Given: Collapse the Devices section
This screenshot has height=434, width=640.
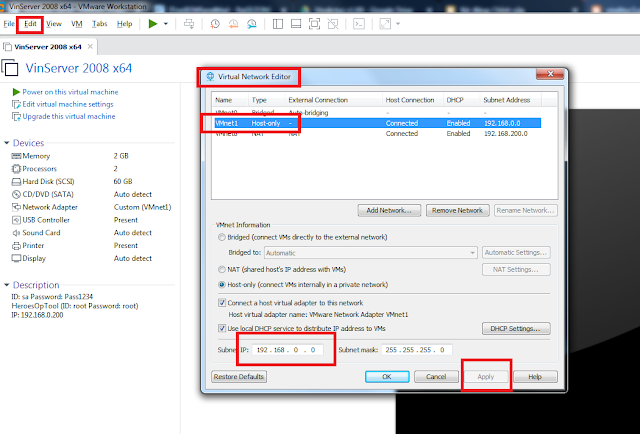Looking at the screenshot, I should coord(7,143).
